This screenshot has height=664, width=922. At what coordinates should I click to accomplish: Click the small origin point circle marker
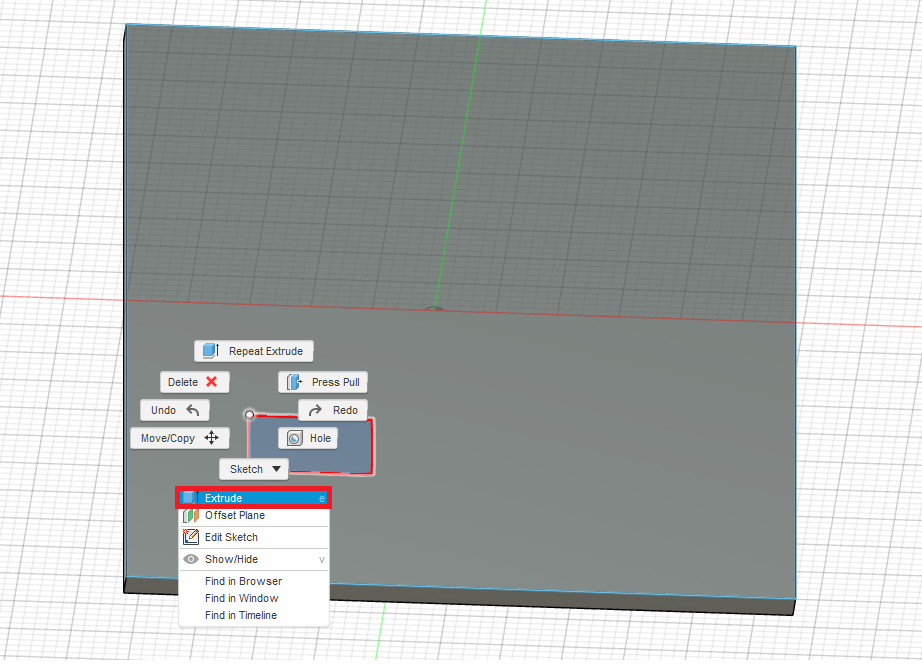coord(249,412)
